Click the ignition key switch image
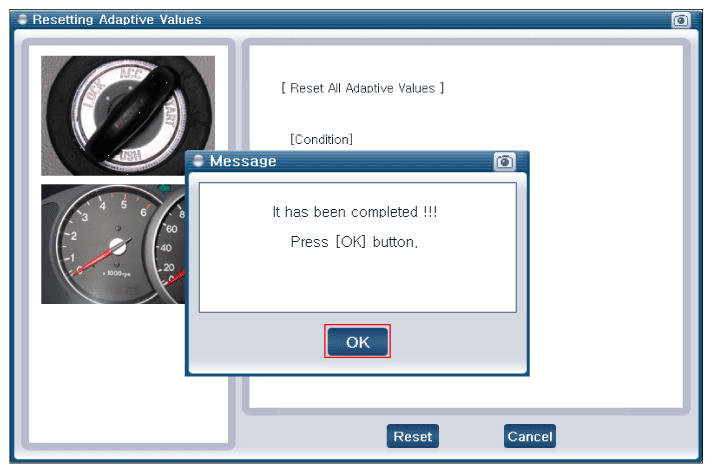712x473 pixels. tap(128, 115)
